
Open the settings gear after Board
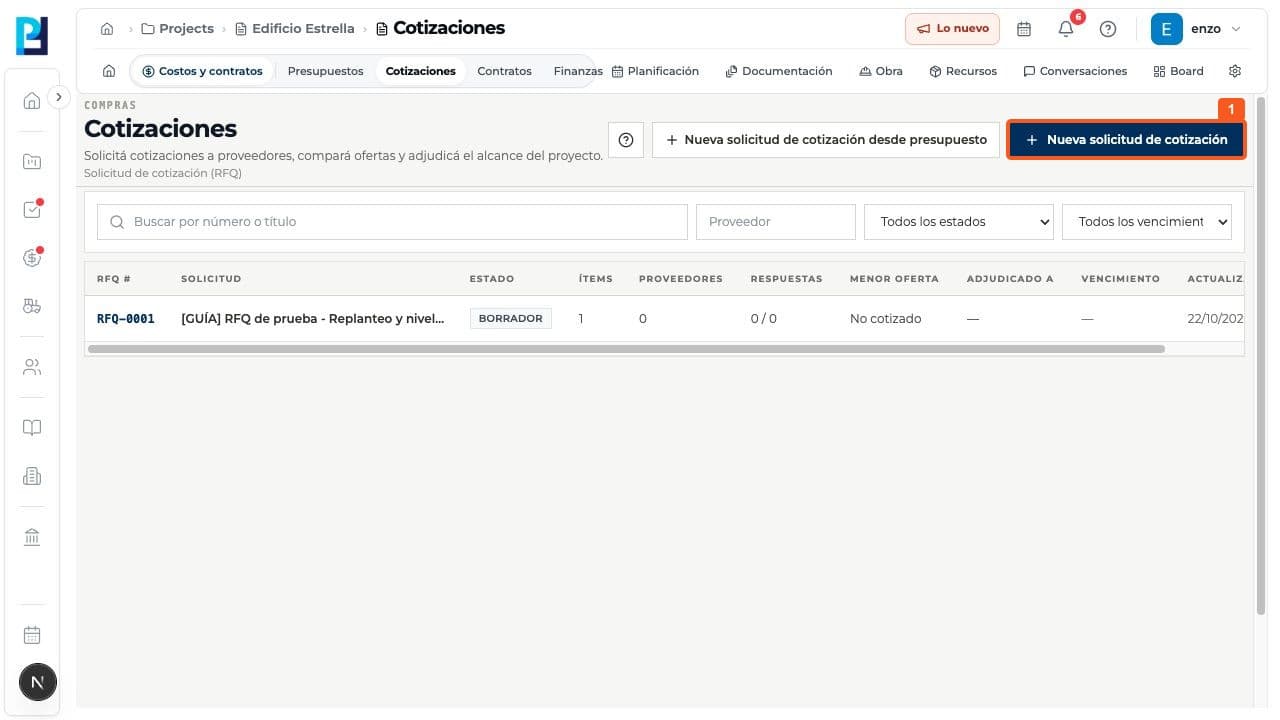pos(1235,71)
